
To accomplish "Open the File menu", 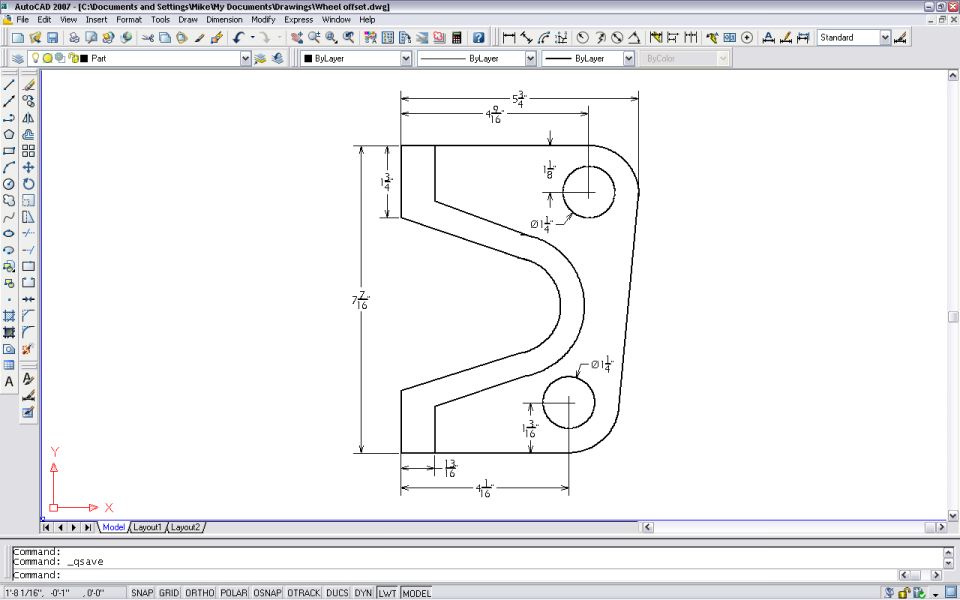I will point(23,20).
